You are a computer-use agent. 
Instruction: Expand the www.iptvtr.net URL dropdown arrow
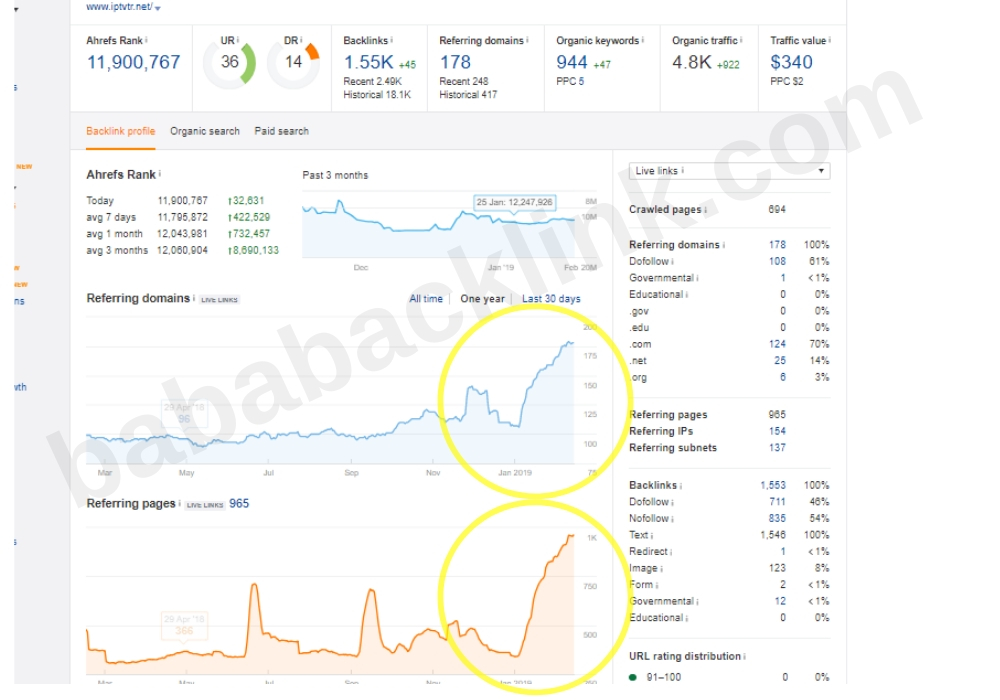point(158,8)
